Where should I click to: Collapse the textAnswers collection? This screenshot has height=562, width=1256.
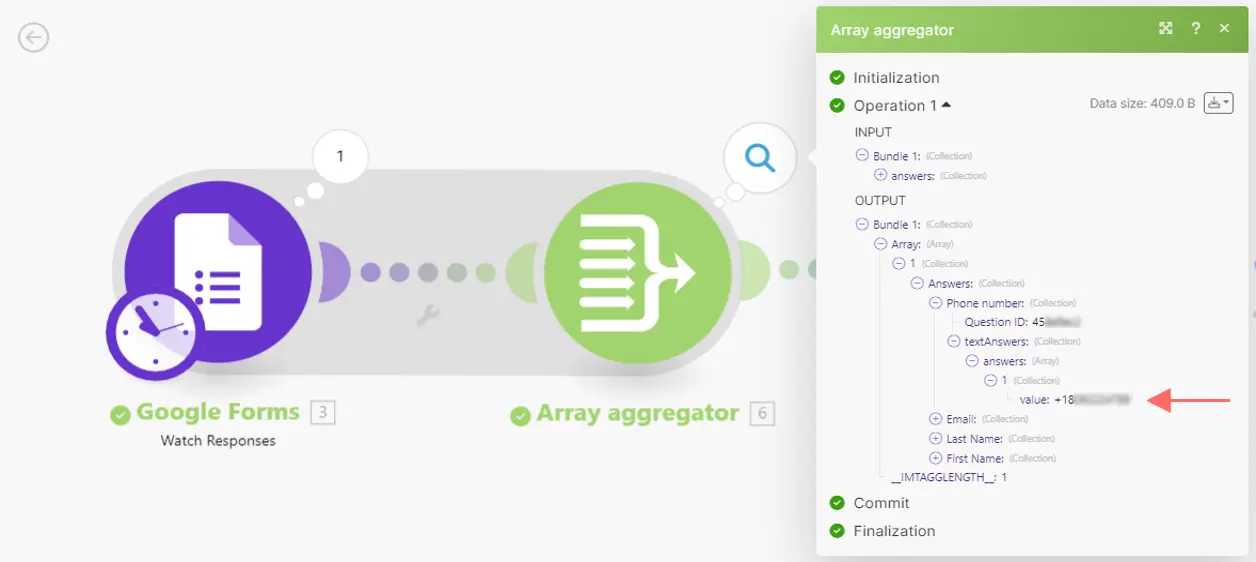(954, 341)
